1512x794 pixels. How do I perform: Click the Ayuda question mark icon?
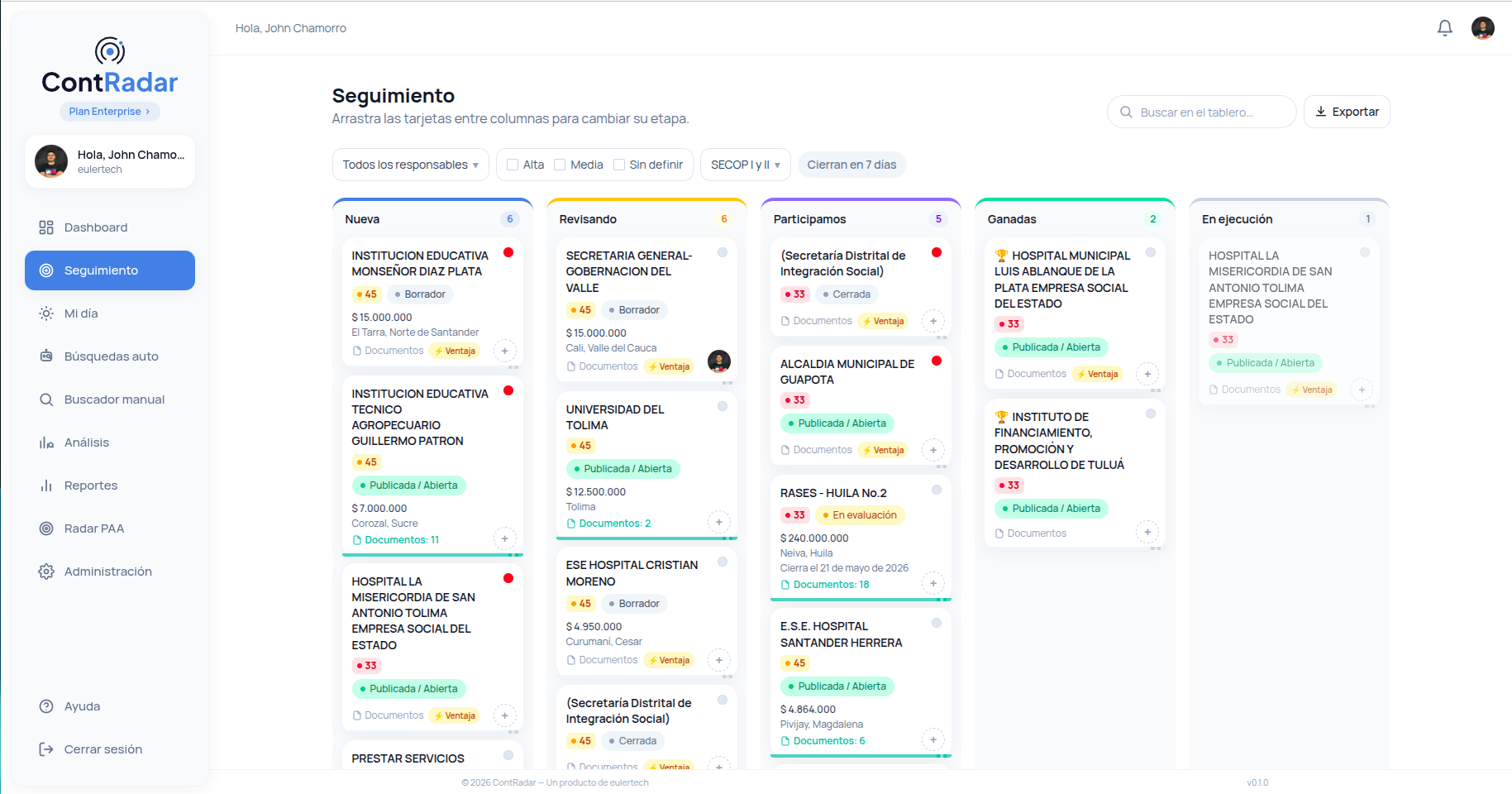click(46, 706)
